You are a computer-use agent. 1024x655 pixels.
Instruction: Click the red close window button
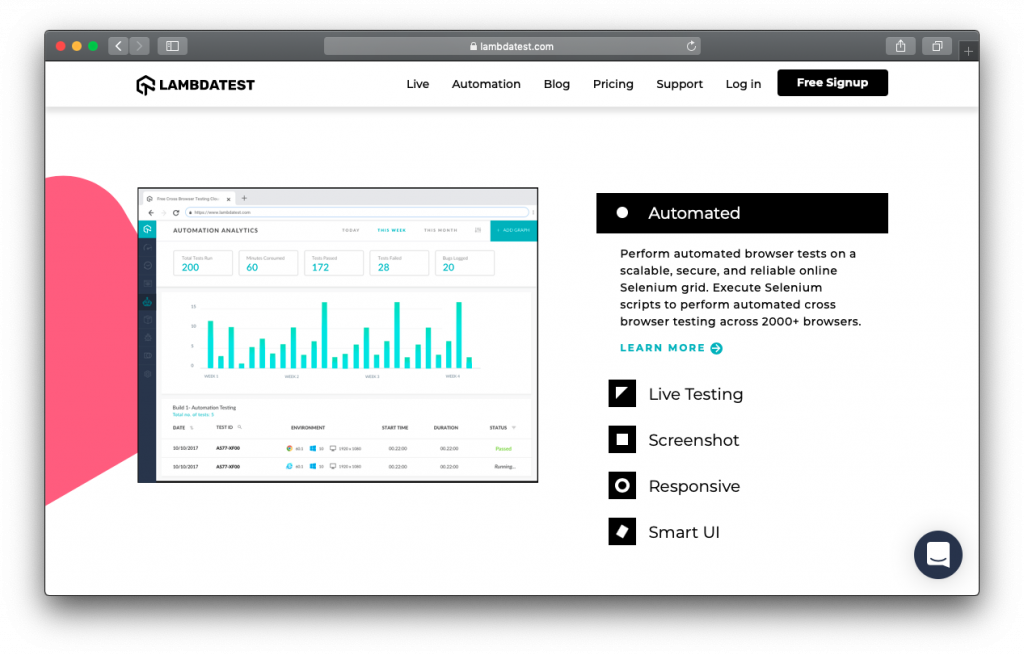tap(61, 46)
